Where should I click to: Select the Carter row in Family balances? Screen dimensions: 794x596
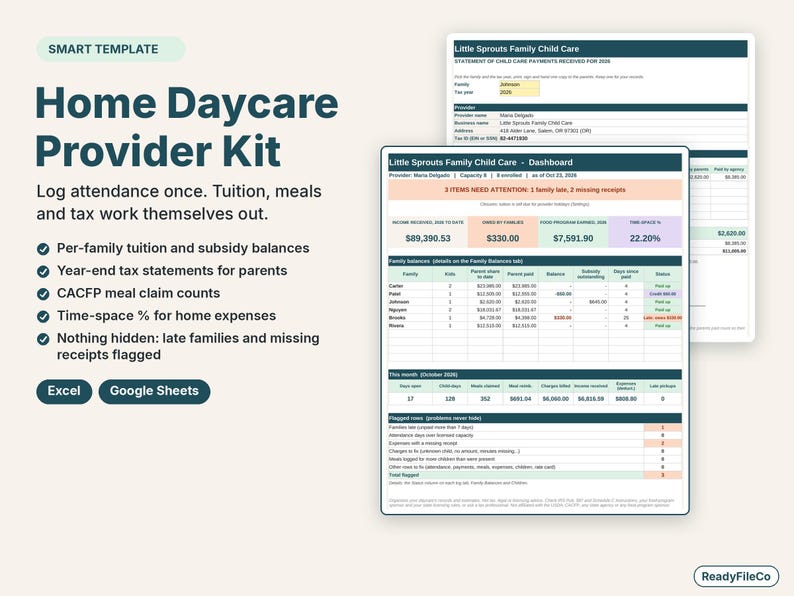[535, 286]
